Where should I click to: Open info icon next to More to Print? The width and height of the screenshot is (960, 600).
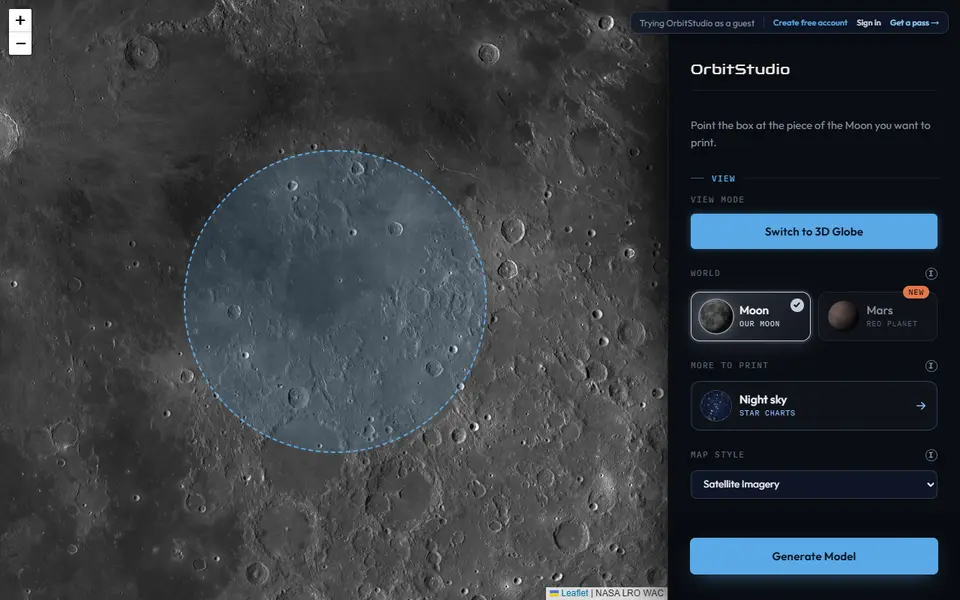931,366
